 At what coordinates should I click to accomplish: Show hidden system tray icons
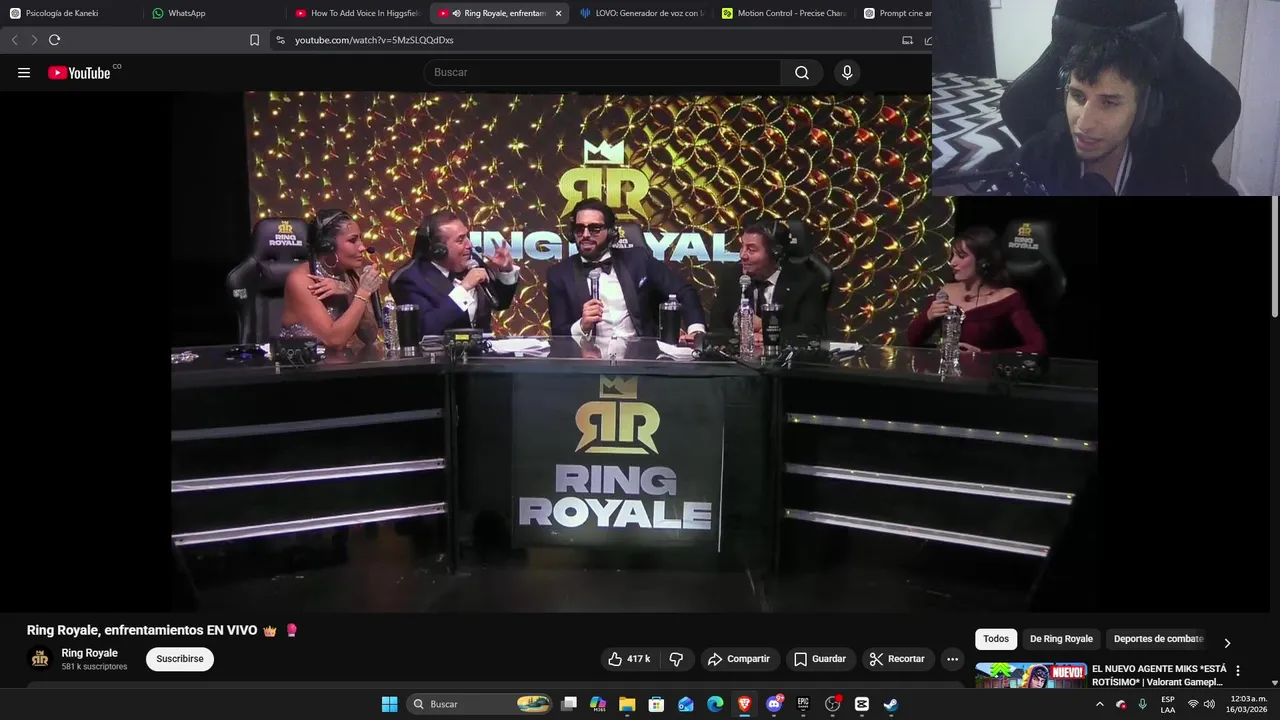click(1100, 704)
